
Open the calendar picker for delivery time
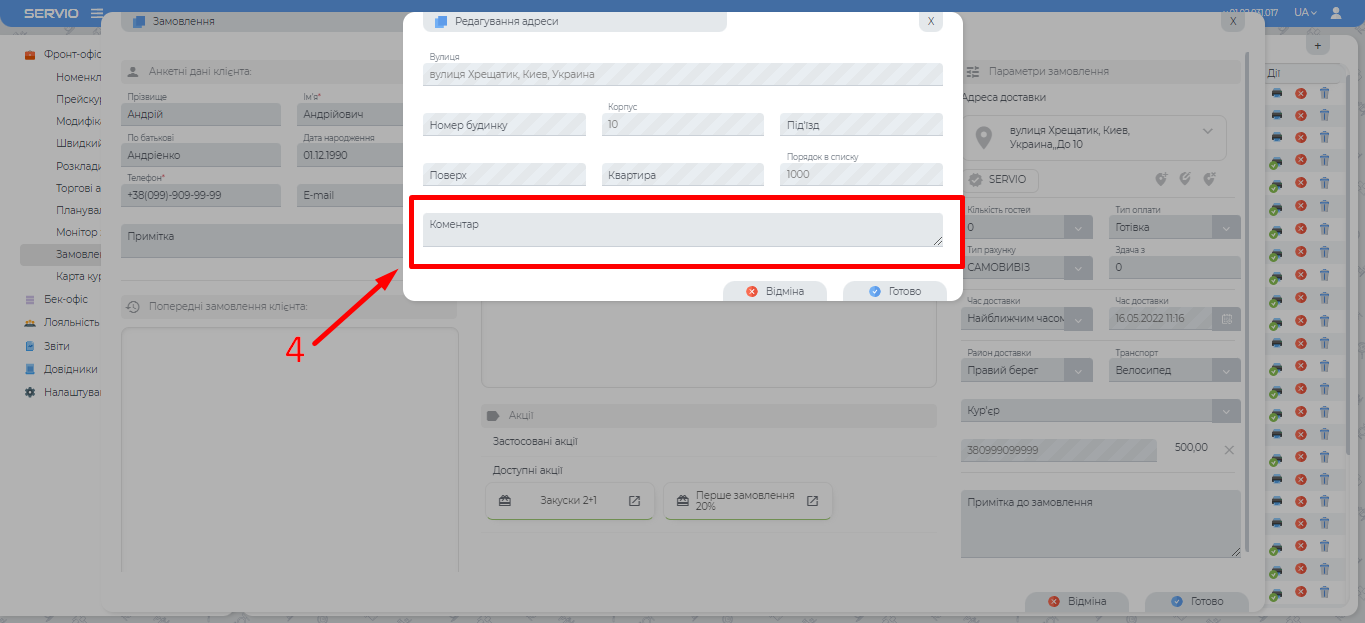point(1226,319)
